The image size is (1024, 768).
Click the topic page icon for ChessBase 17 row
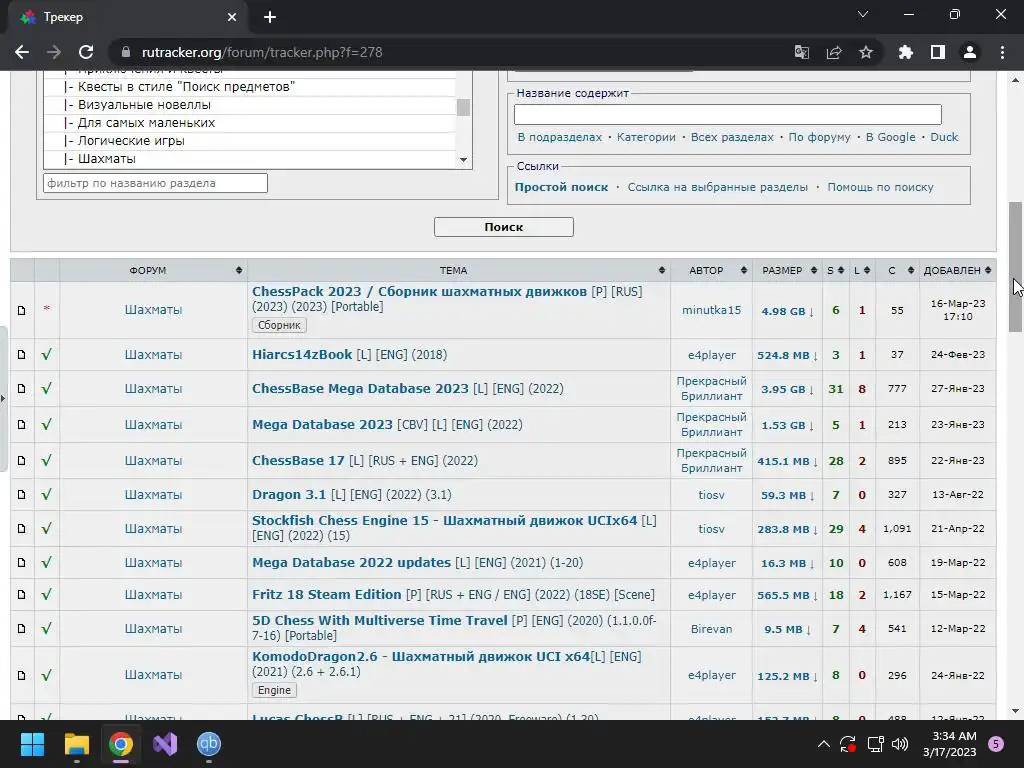pos(22,460)
